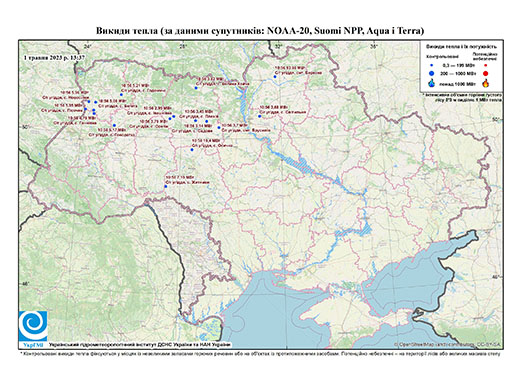This screenshot has height=368, width=520.
Task: Click the Український гідрометеорологічний інститут caption
Action: pyautogui.click(x=140, y=345)
